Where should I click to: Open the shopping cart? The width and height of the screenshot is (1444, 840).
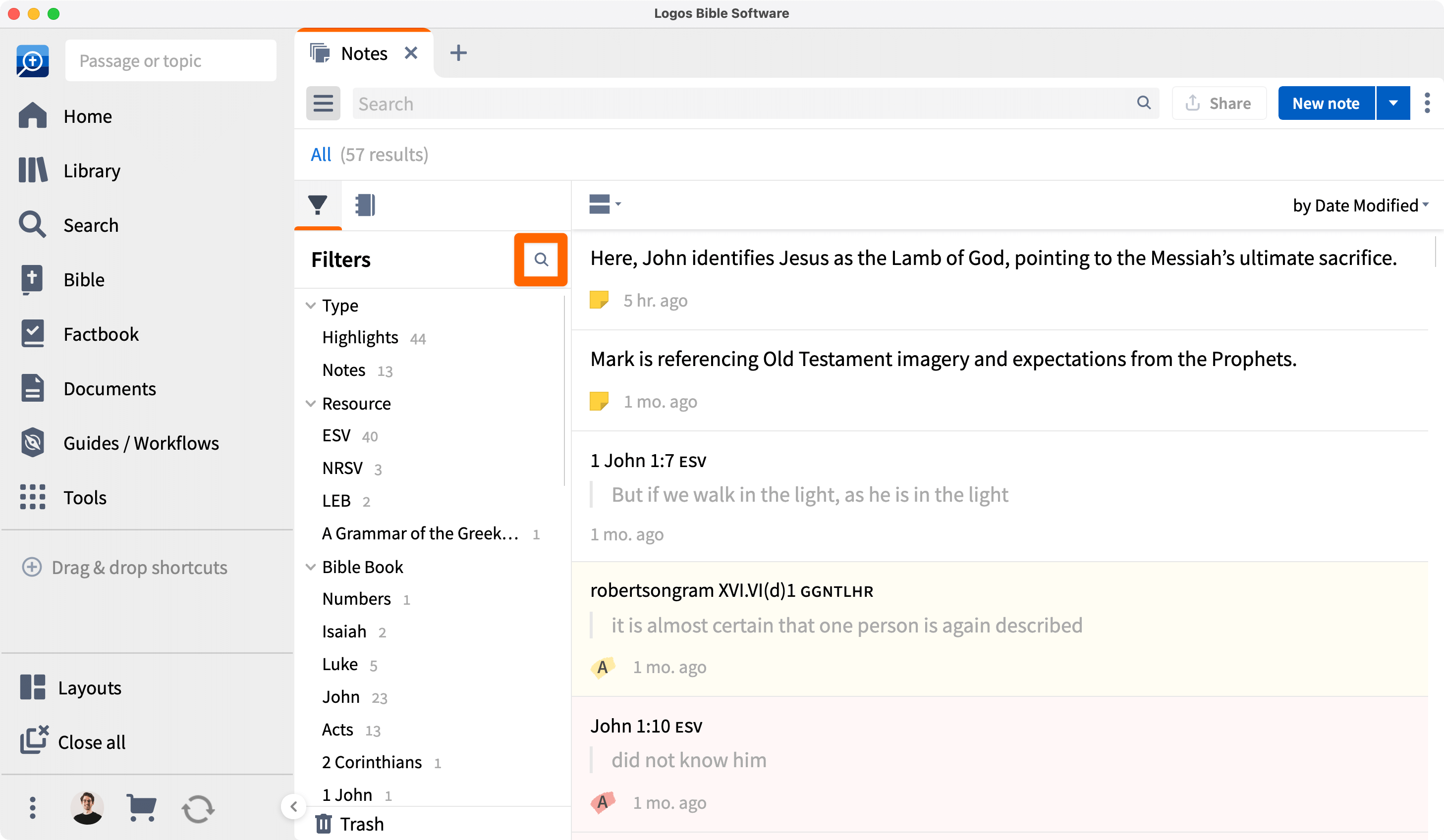coord(141,807)
